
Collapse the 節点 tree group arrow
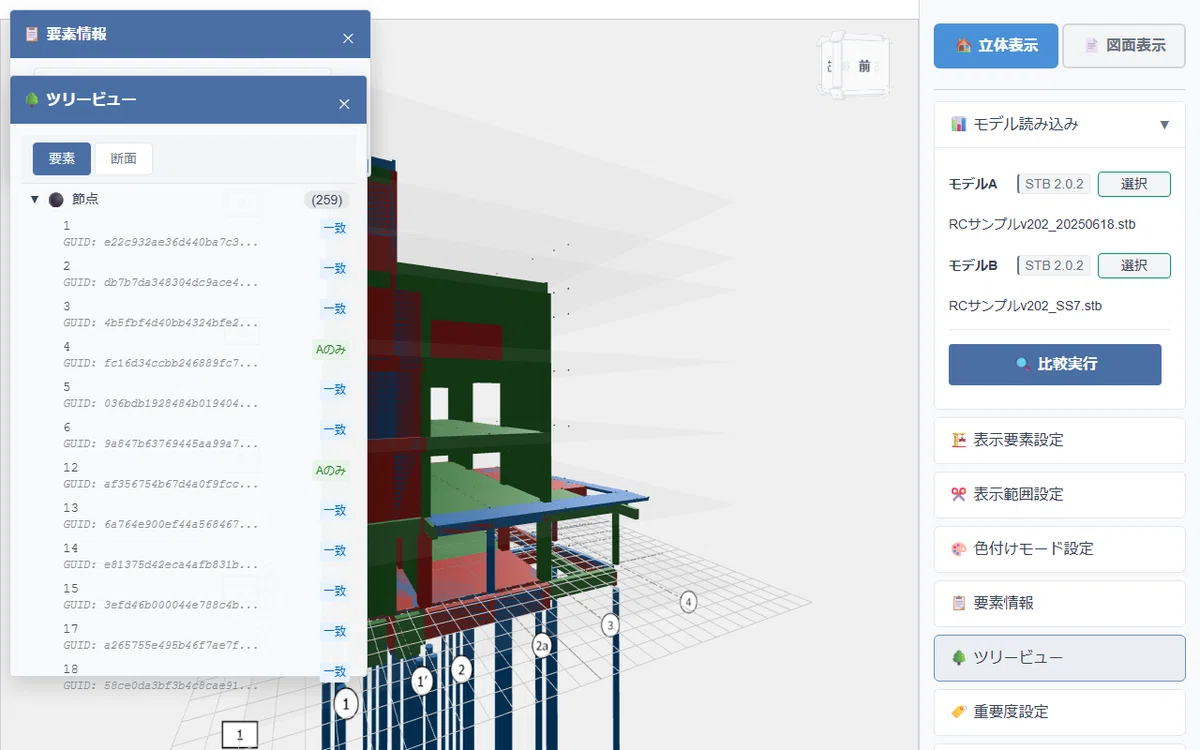[34, 200]
